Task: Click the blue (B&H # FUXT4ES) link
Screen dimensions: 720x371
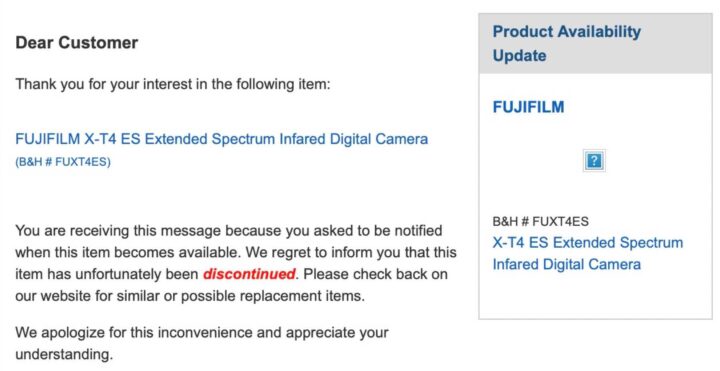Action: coord(63,162)
